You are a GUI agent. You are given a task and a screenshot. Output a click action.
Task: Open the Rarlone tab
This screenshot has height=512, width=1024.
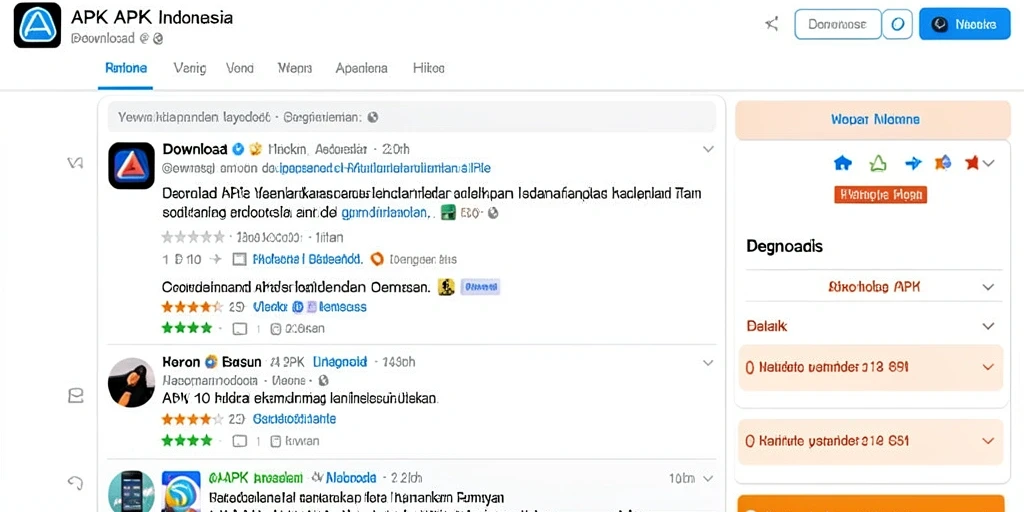(126, 68)
